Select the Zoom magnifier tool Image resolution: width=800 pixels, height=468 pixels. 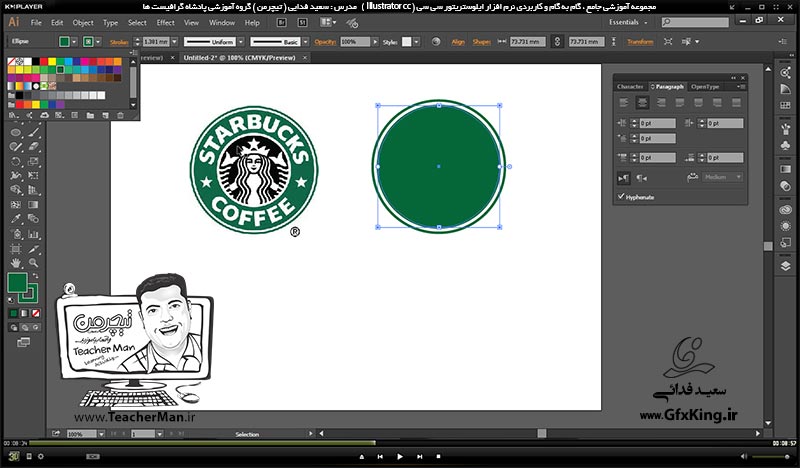point(34,263)
